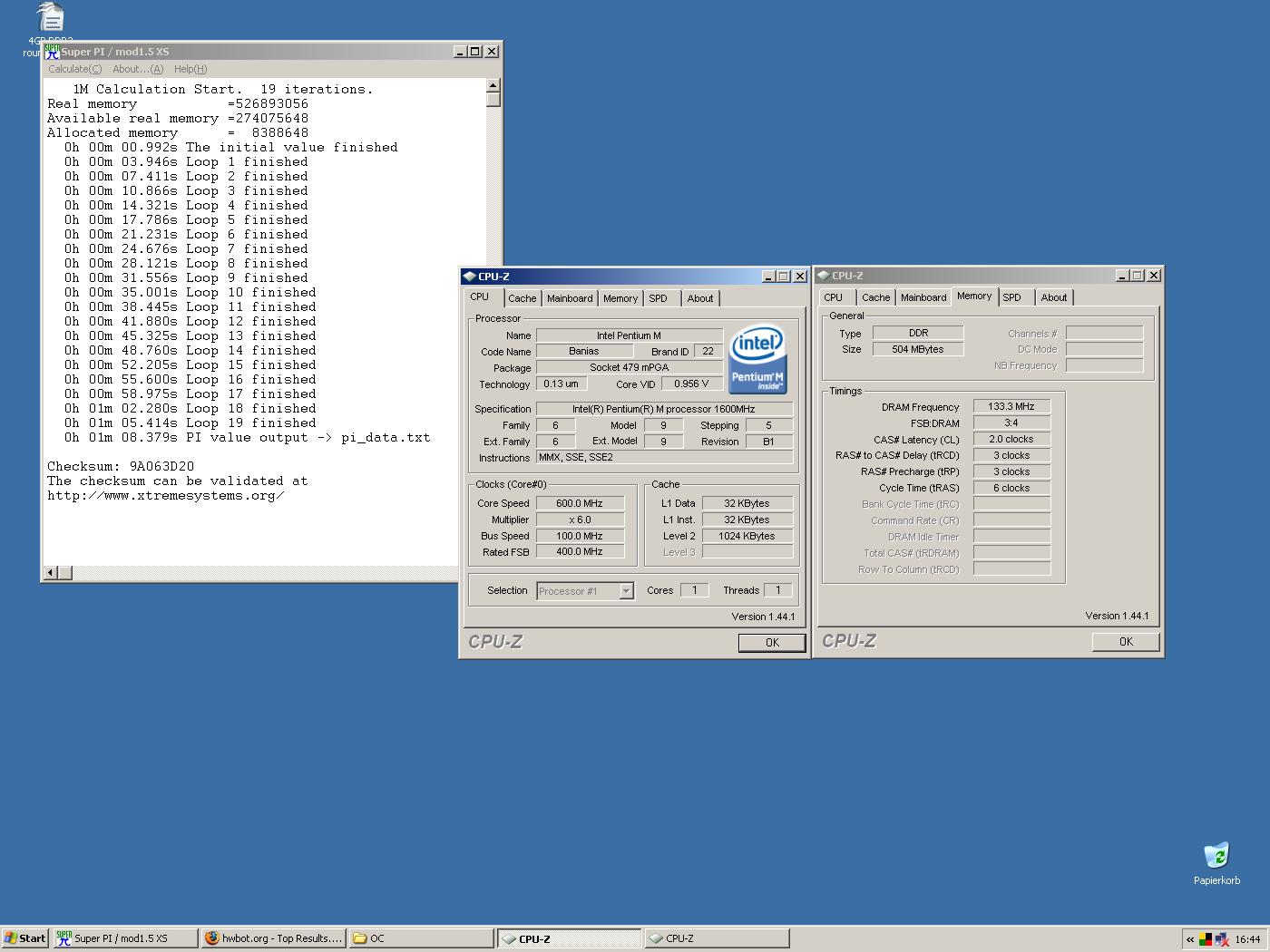Click the Core Speed 600.0 MHz field
This screenshot has height=952, width=1270.
[580, 503]
